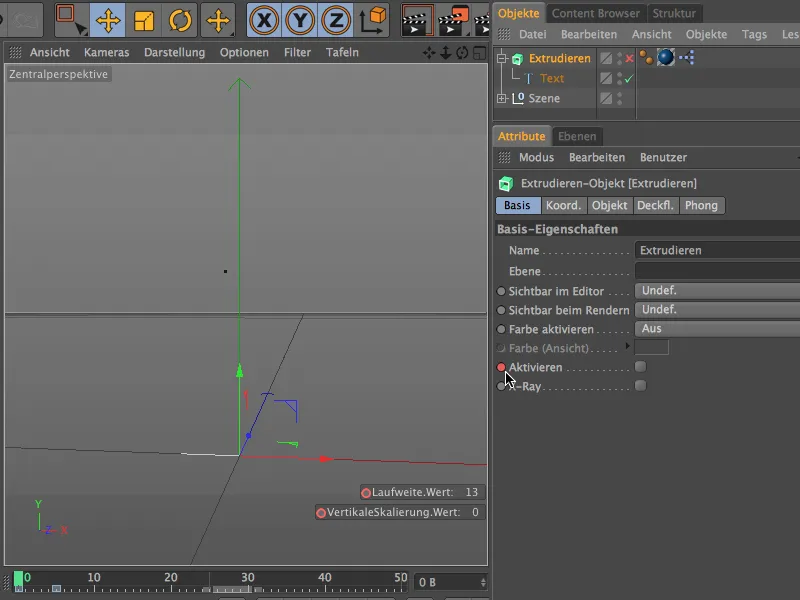The width and height of the screenshot is (800, 600).
Task: Switch to the Content Browser tab
Action: click(595, 13)
